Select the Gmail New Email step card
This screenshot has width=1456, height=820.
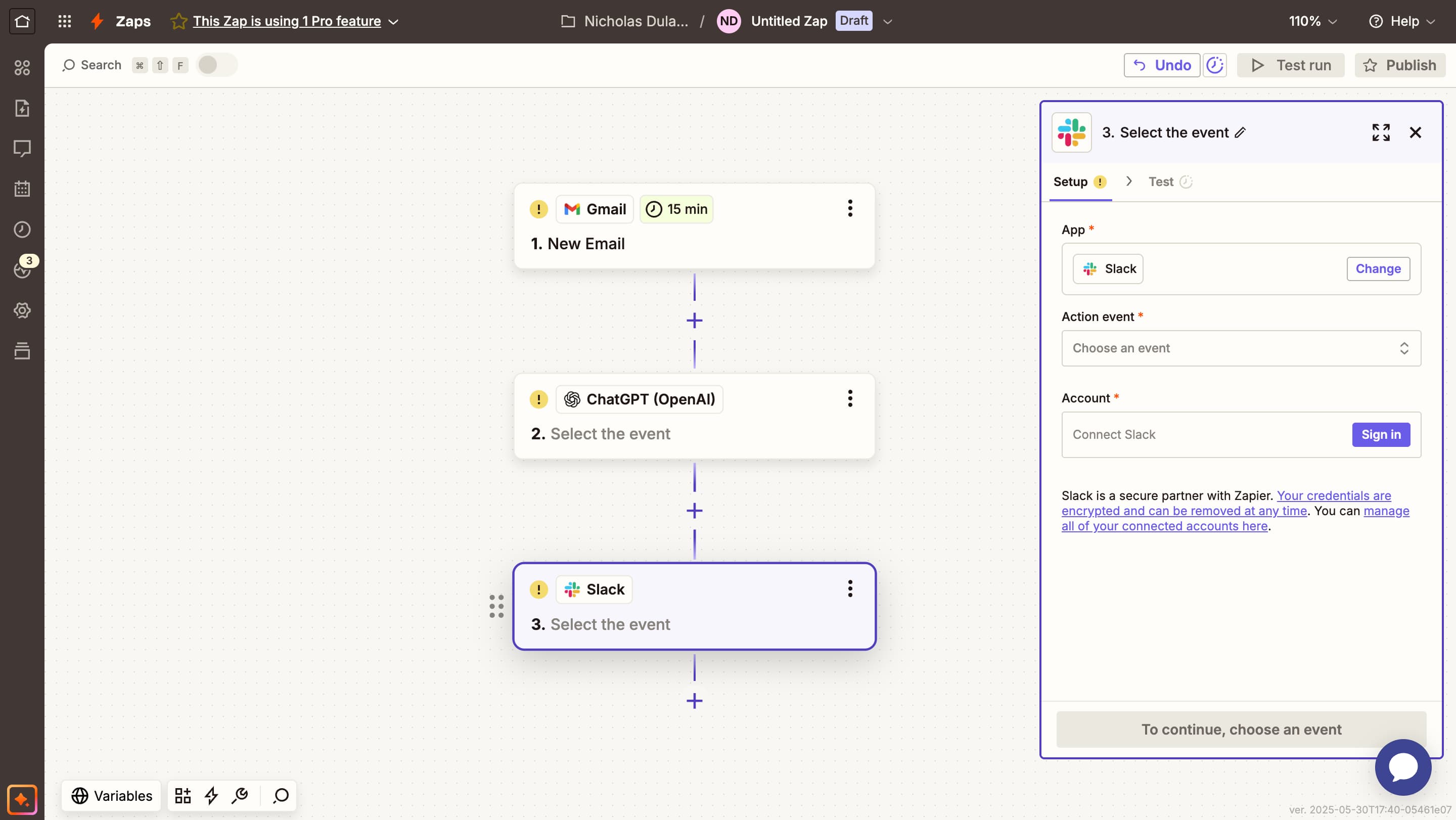click(694, 226)
